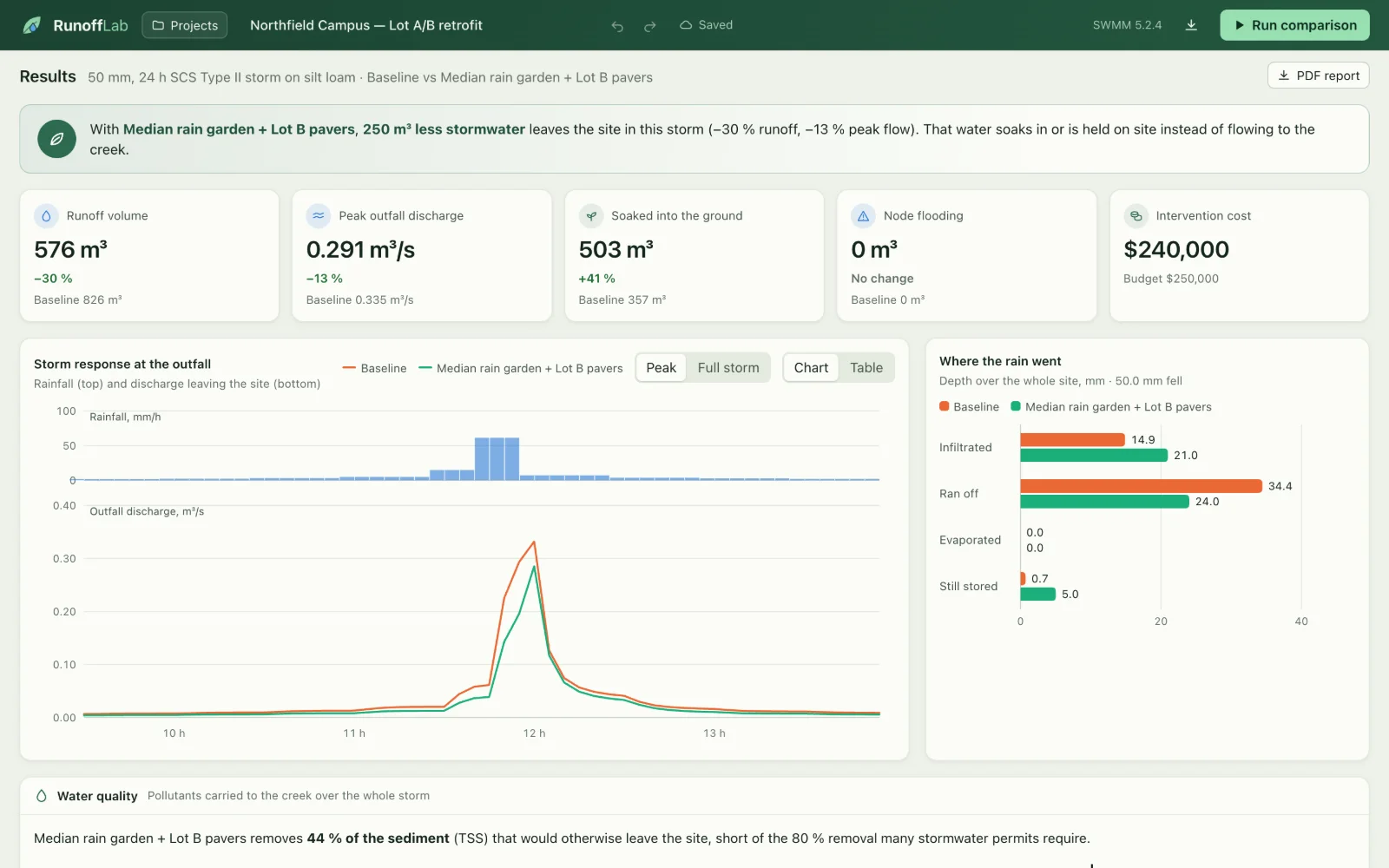The width and height of the screenshot is (1389, 868).
Task: Click the Water quality droplet icon
Action: [41, 796]
